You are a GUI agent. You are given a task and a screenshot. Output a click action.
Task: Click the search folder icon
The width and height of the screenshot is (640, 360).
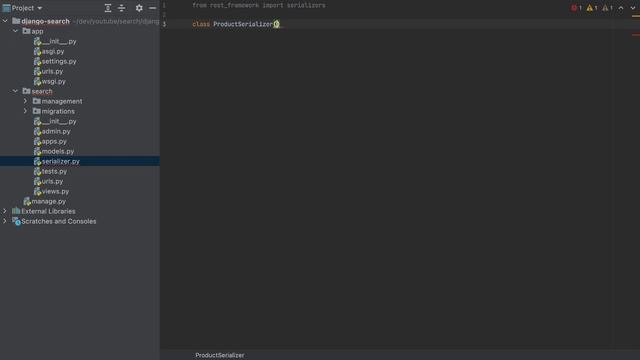pyautogui.click(x=27, y=91)
